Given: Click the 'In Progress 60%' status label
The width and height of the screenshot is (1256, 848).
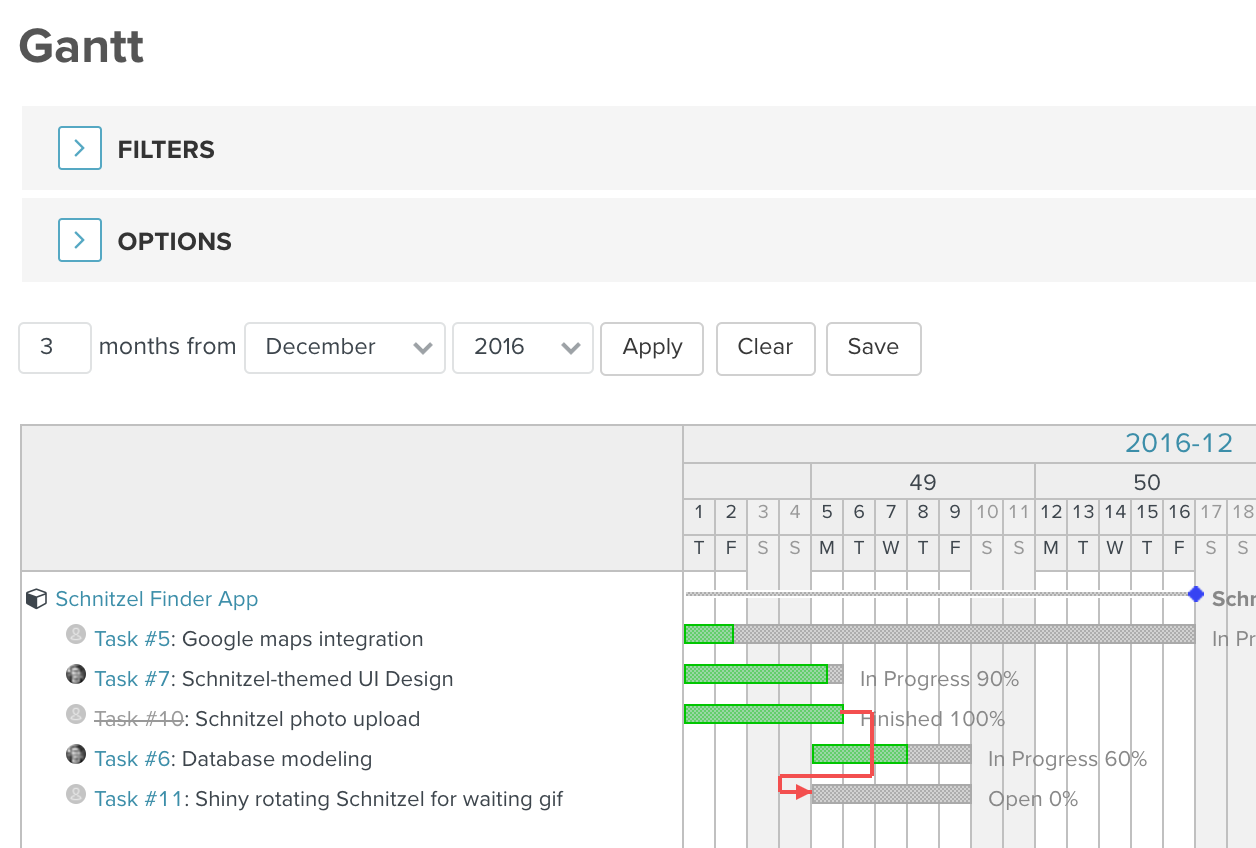Looking at the screenshot, I should tap(1067, 759).
